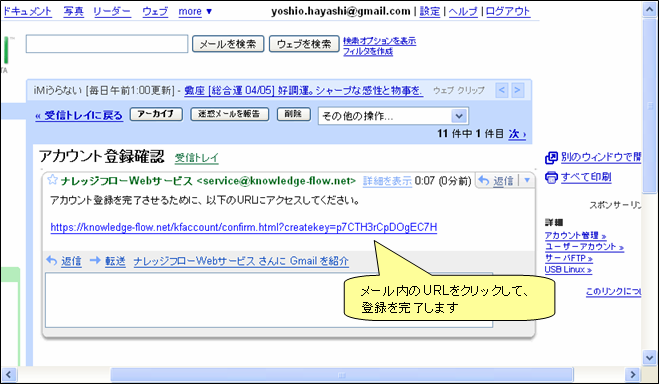
Task: Click 別のウィンドウで開く link
Action: [x=601, y=157]
